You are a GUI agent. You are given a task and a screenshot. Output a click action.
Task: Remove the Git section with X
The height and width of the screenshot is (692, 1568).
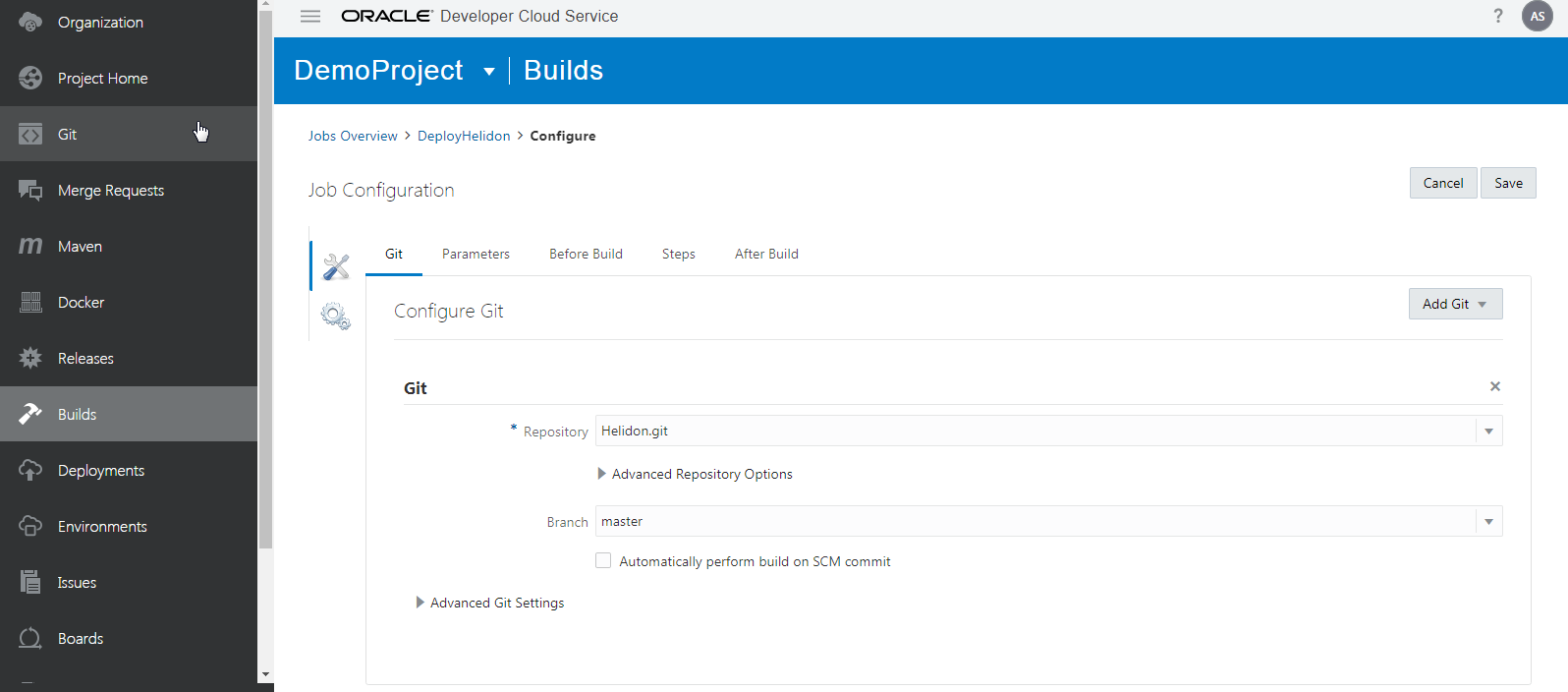1495,386
